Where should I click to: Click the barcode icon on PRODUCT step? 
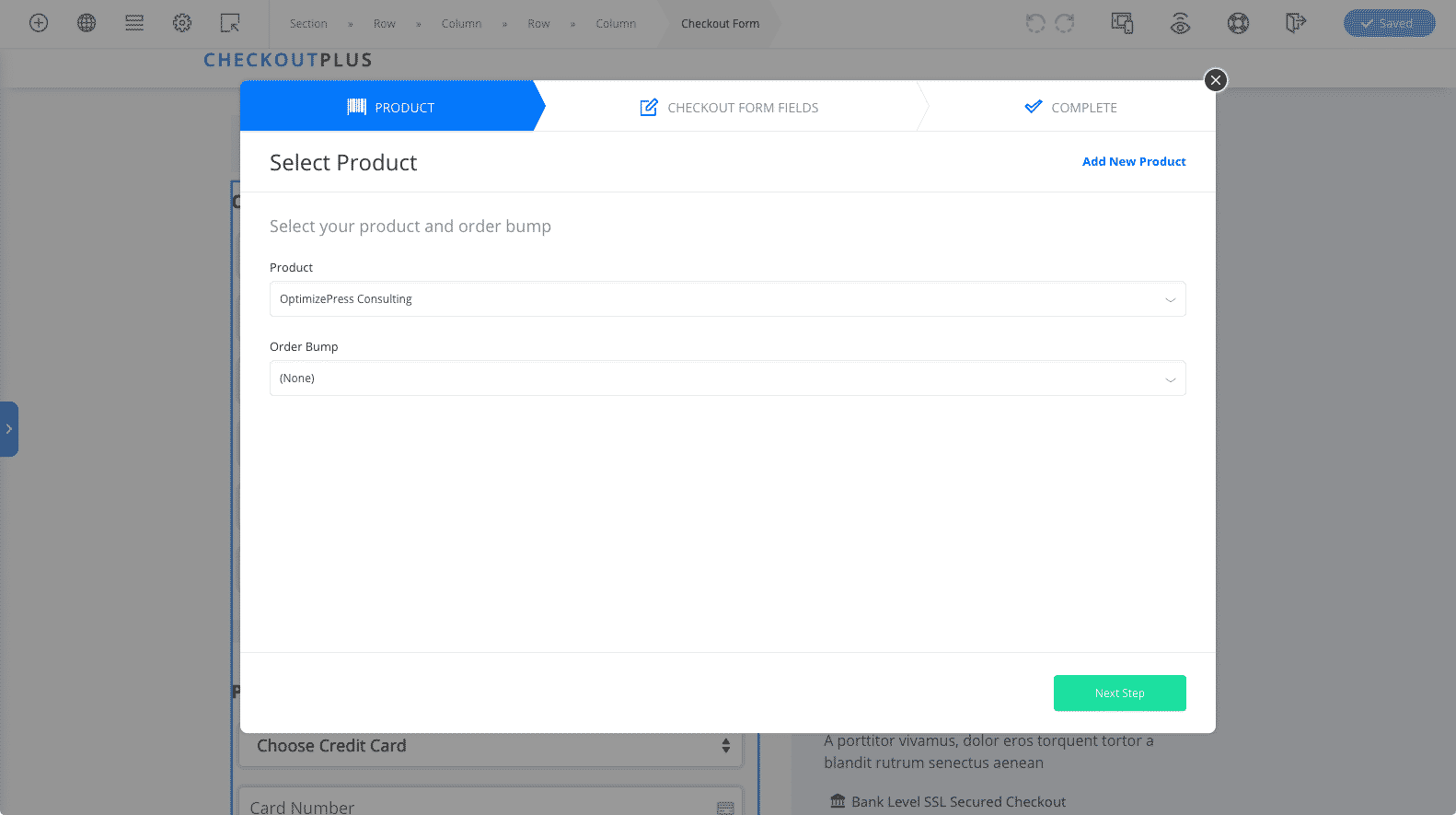(356, 107)
